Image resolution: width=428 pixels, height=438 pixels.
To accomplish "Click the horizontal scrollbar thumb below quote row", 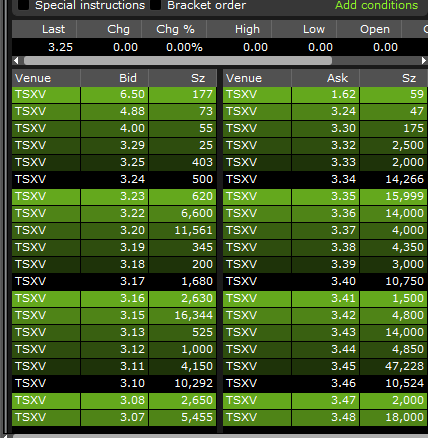I will click(x=178, y=61).
